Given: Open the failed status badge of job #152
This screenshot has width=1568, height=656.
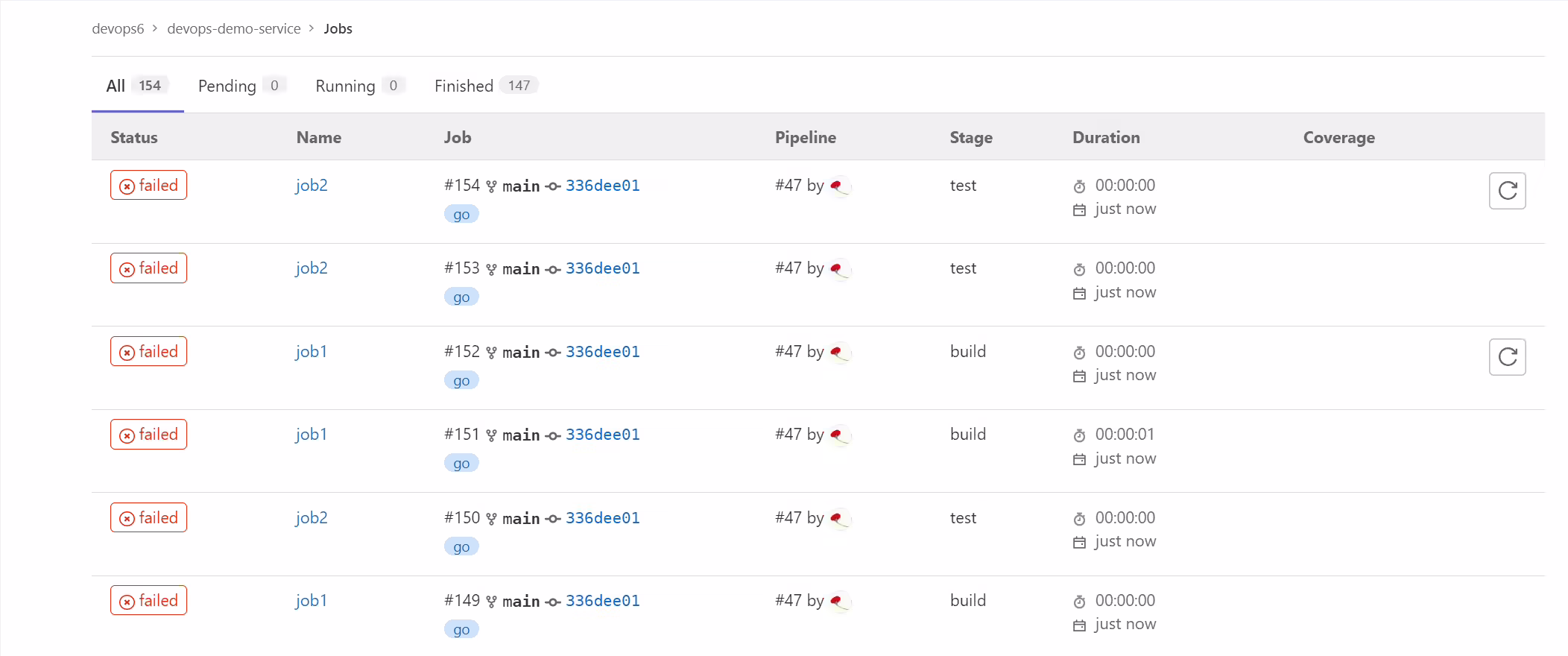Looking at the screenshot, I should (x=148, y=351).
